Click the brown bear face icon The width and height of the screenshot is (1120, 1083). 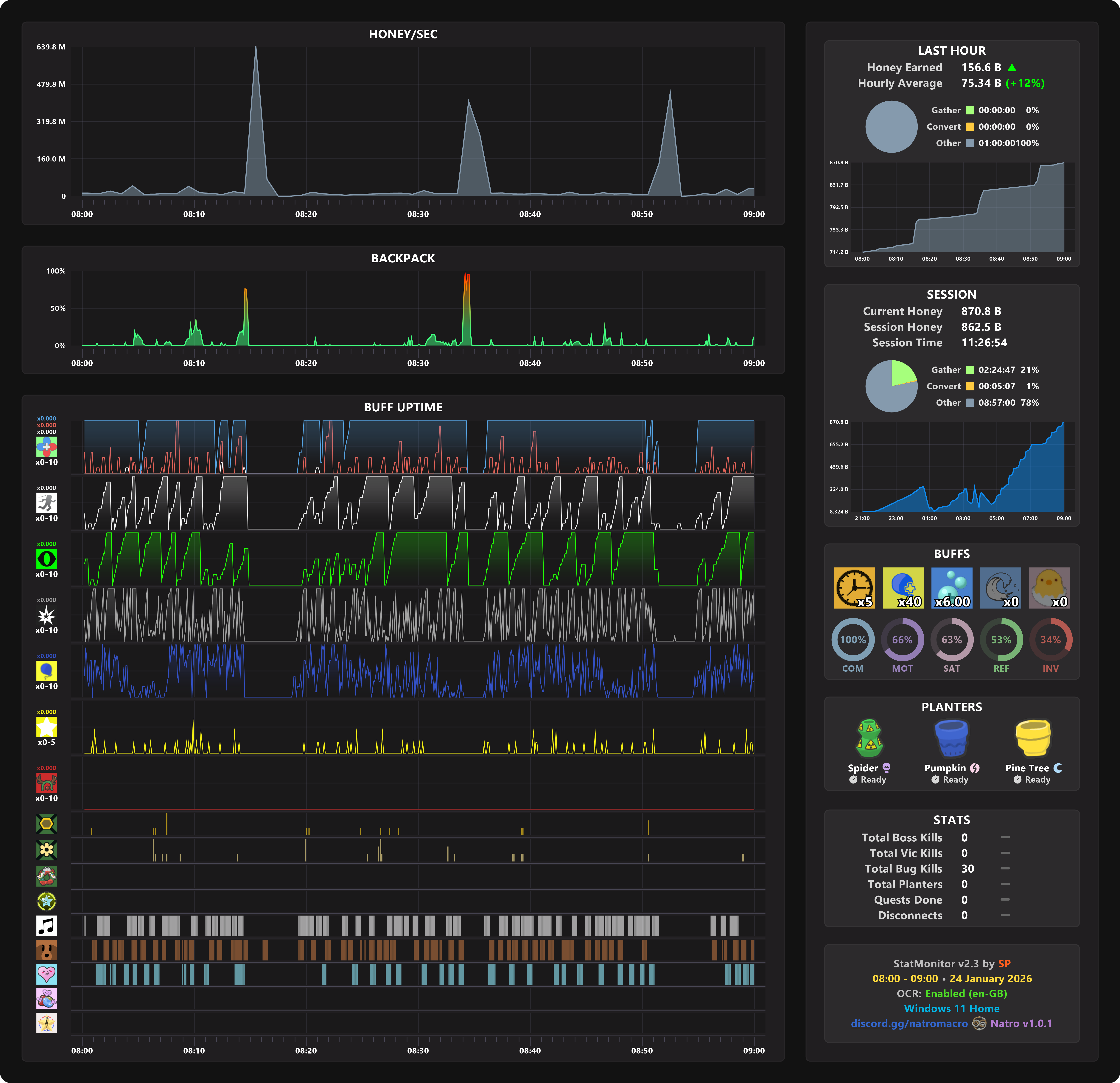pos(46,950)
